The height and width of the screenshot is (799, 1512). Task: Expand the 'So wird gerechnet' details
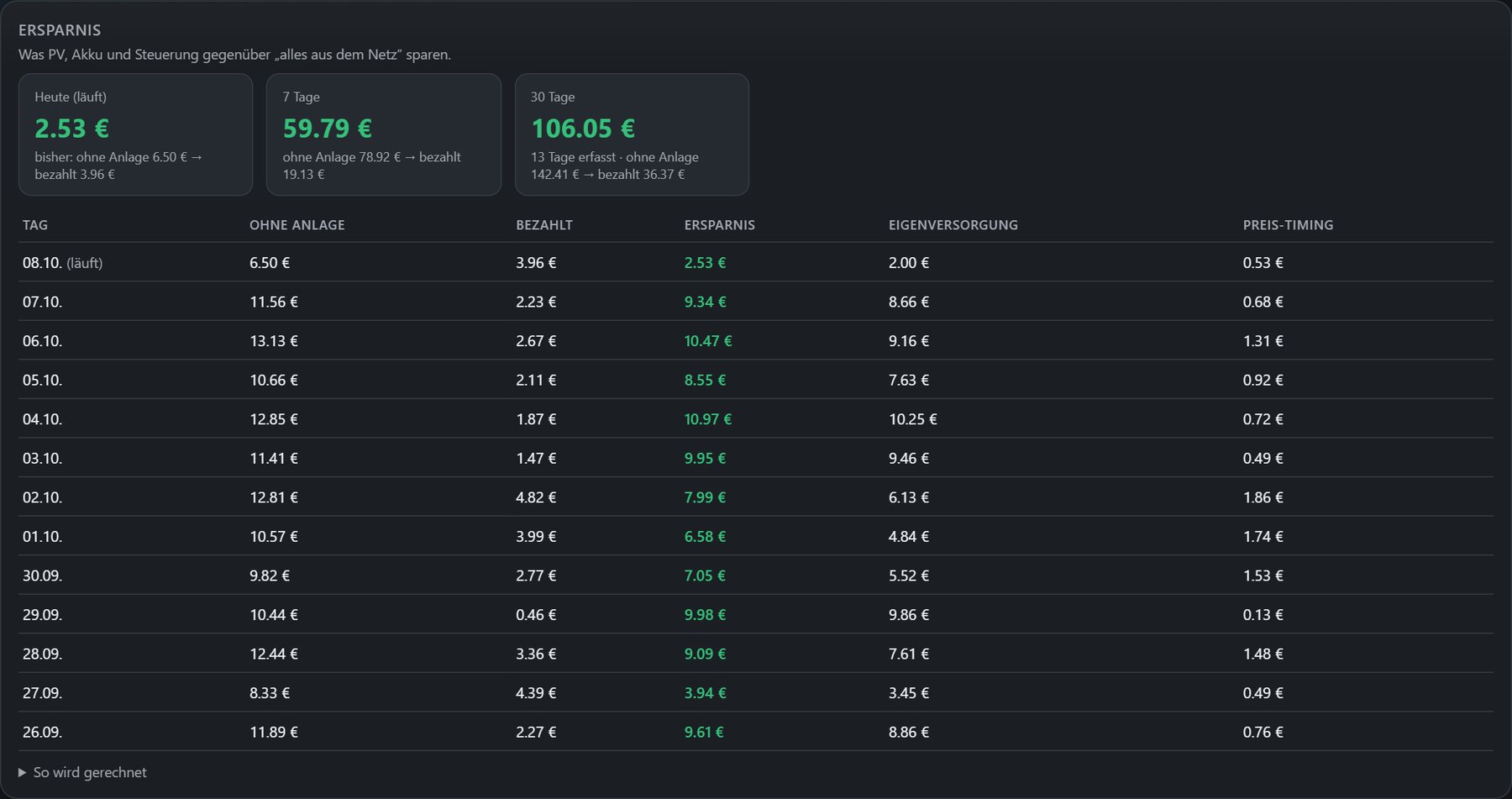click(x=82, y=772)
